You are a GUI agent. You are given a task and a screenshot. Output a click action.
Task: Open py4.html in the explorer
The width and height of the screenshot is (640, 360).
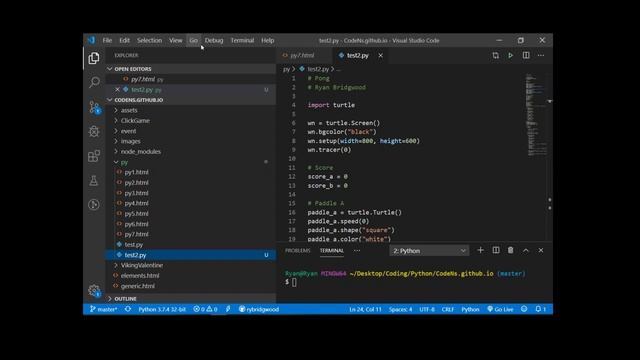(191, 203)
